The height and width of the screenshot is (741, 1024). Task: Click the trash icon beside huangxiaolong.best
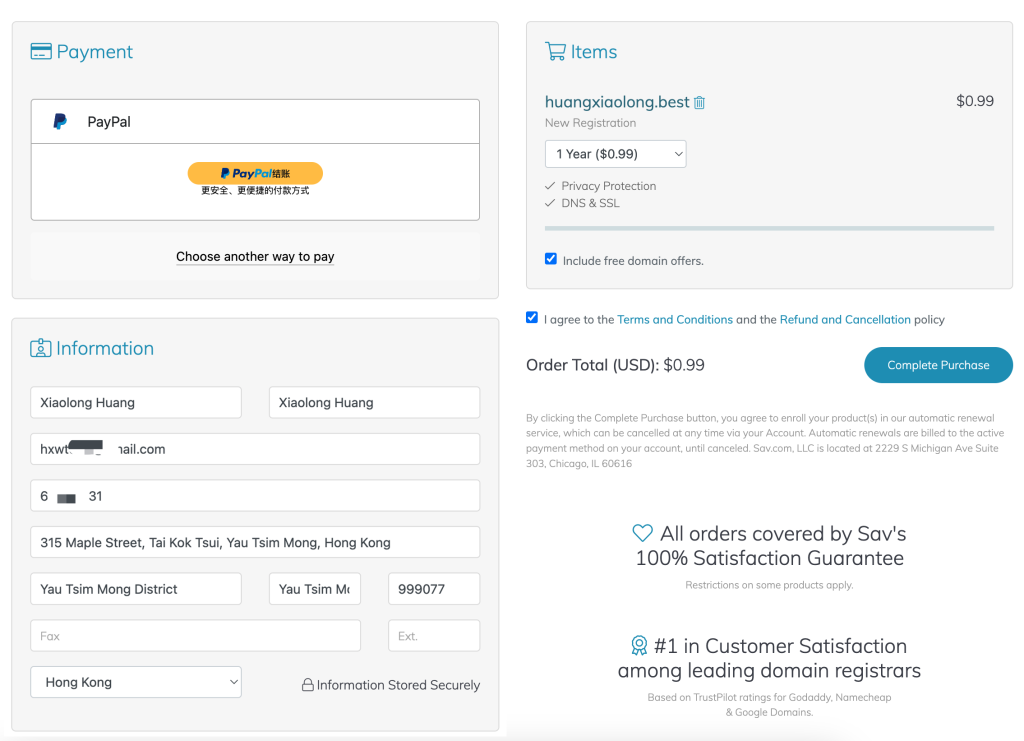coord(700,103)
